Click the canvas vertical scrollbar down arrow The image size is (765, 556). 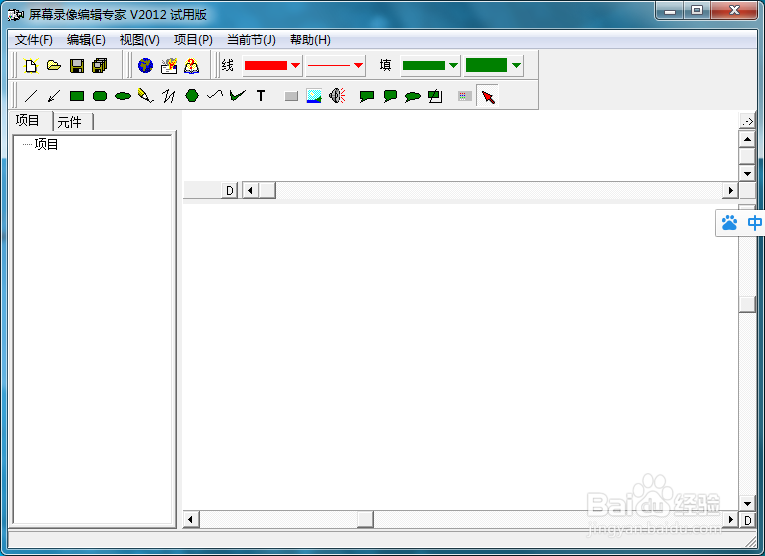pyautogui.click(x=747, y=504)
